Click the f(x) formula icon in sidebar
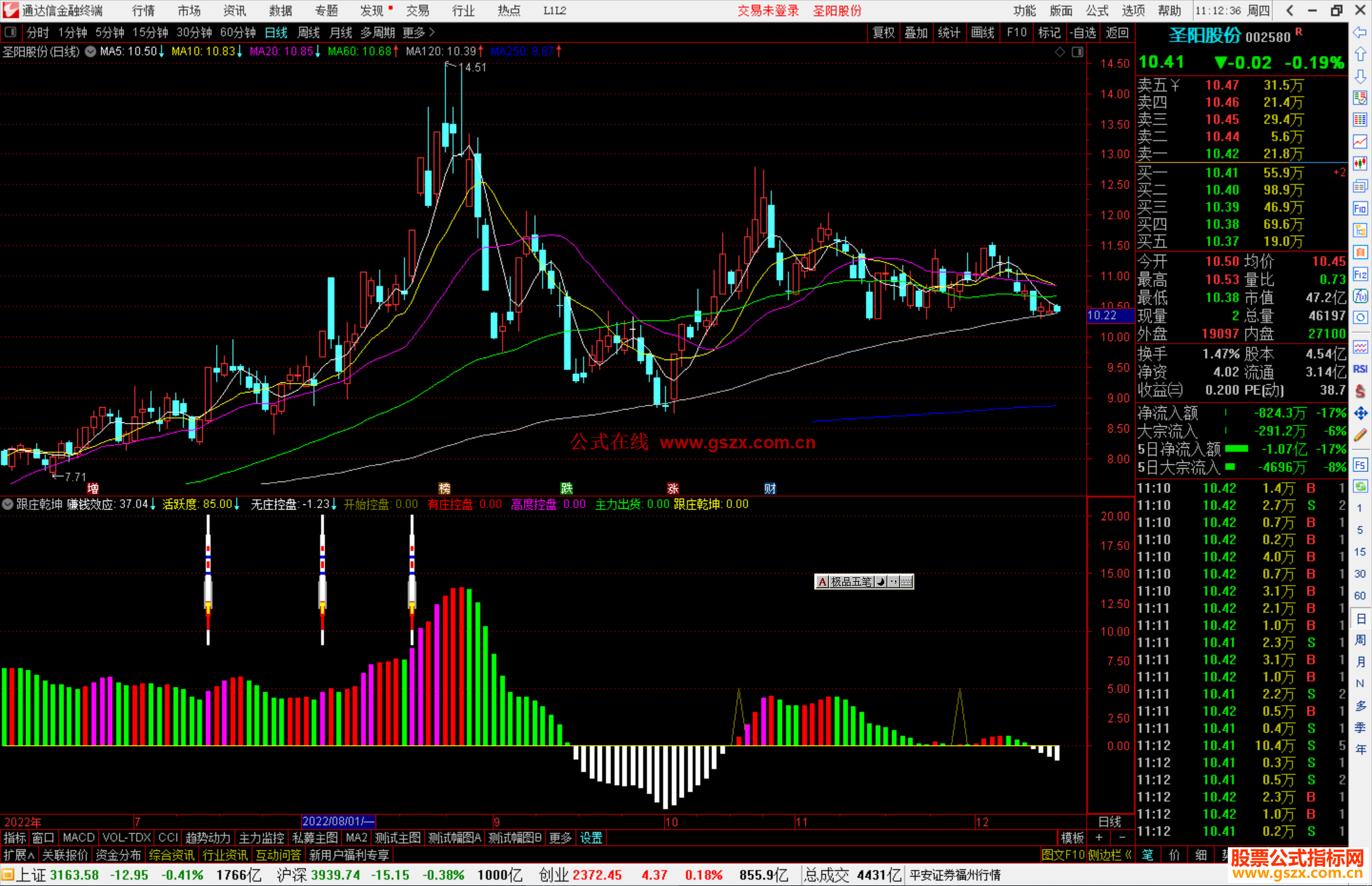 point(1360,296)
